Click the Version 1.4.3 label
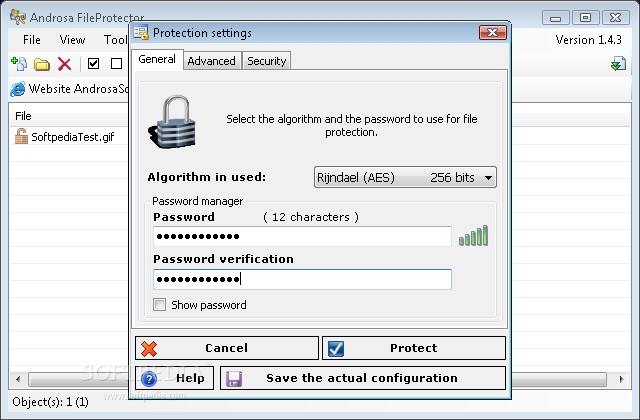The width and height of the screenshot is (640, 420). [588, 40]
